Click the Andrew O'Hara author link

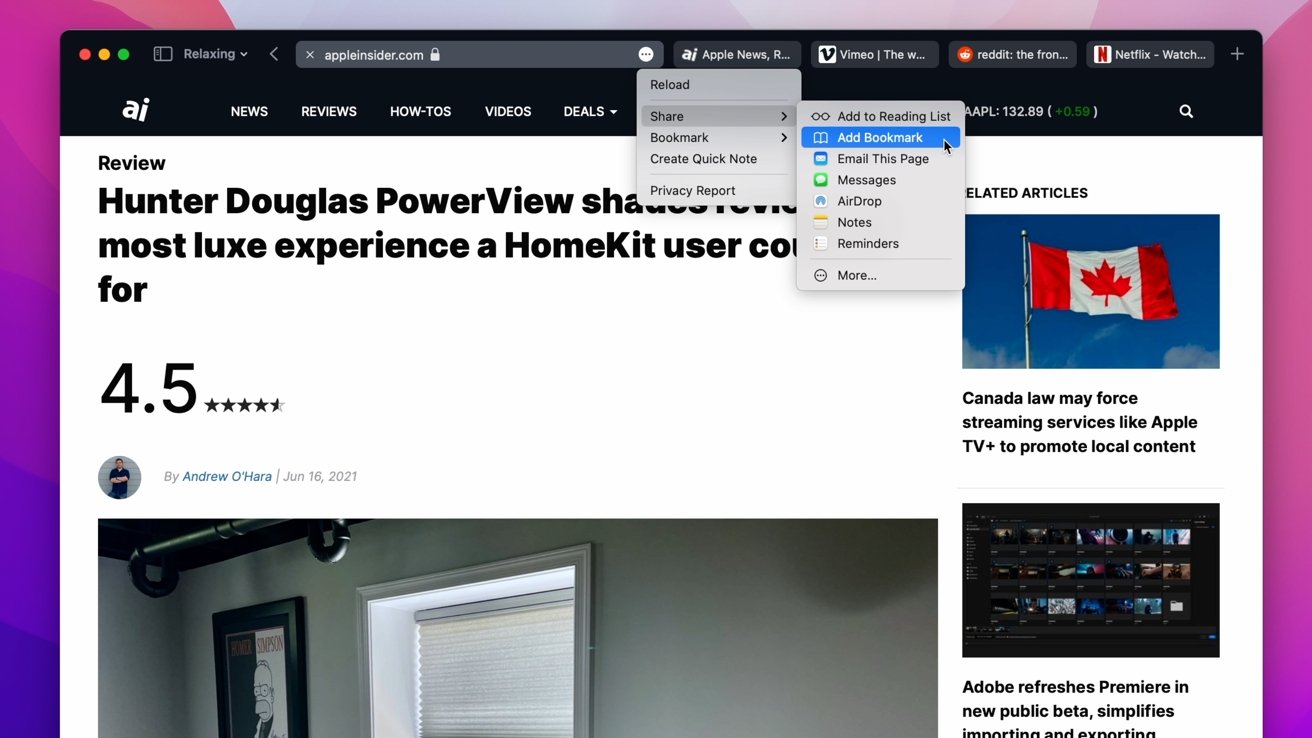(227, 477)
